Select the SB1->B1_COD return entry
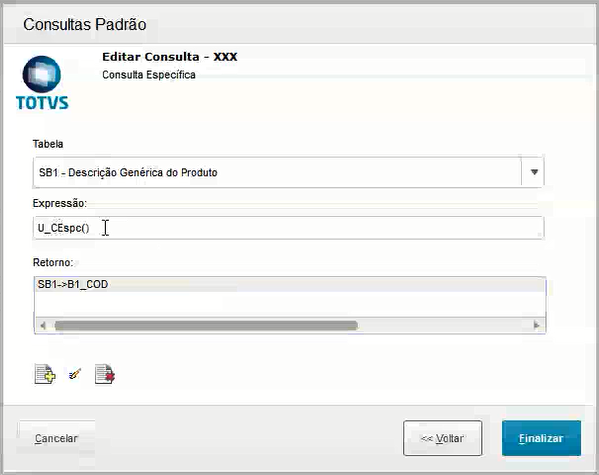 coord(290,285)
